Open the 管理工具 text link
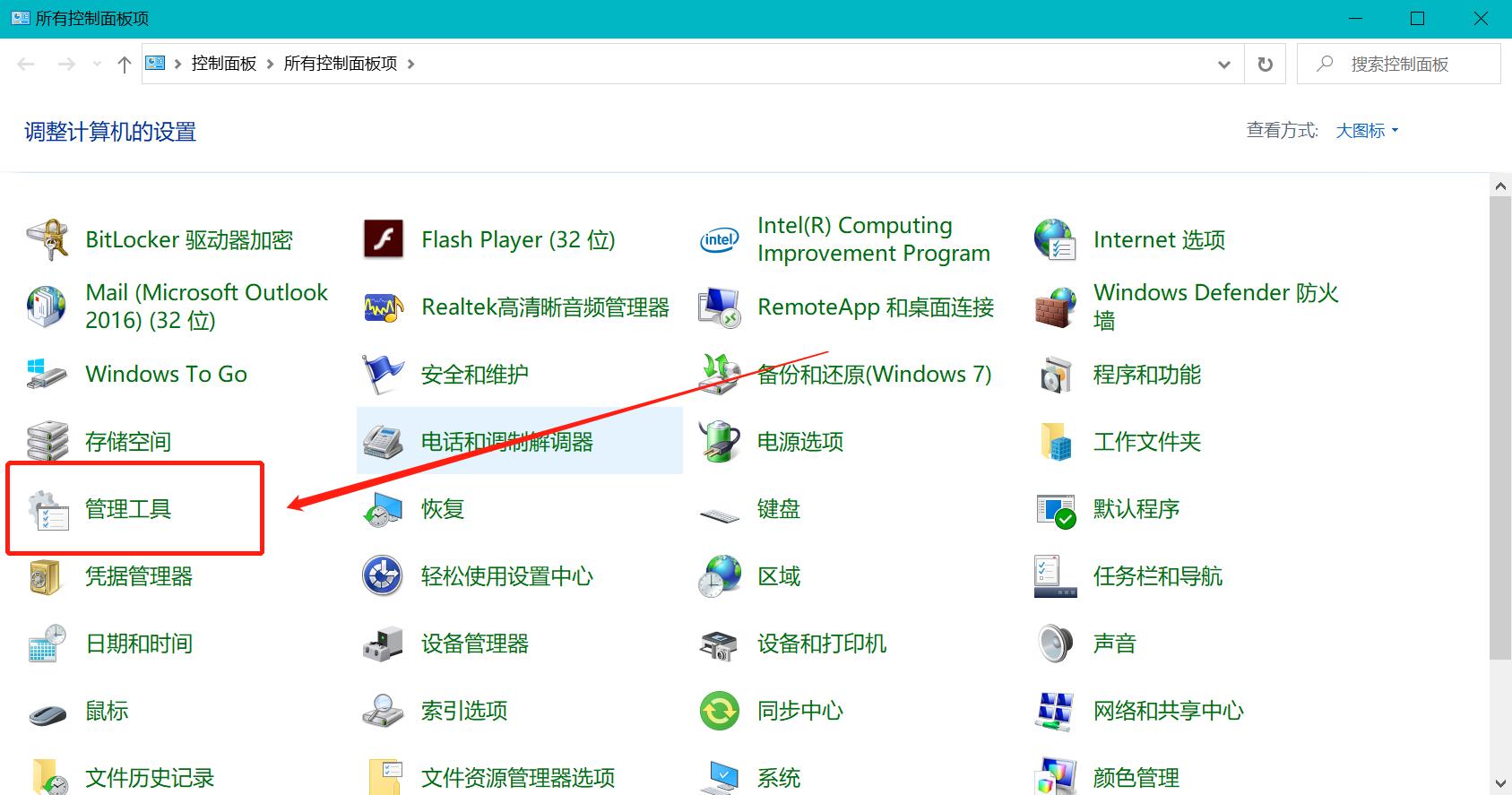This screenshot has height=795, width=1512. tap(128, 509)
